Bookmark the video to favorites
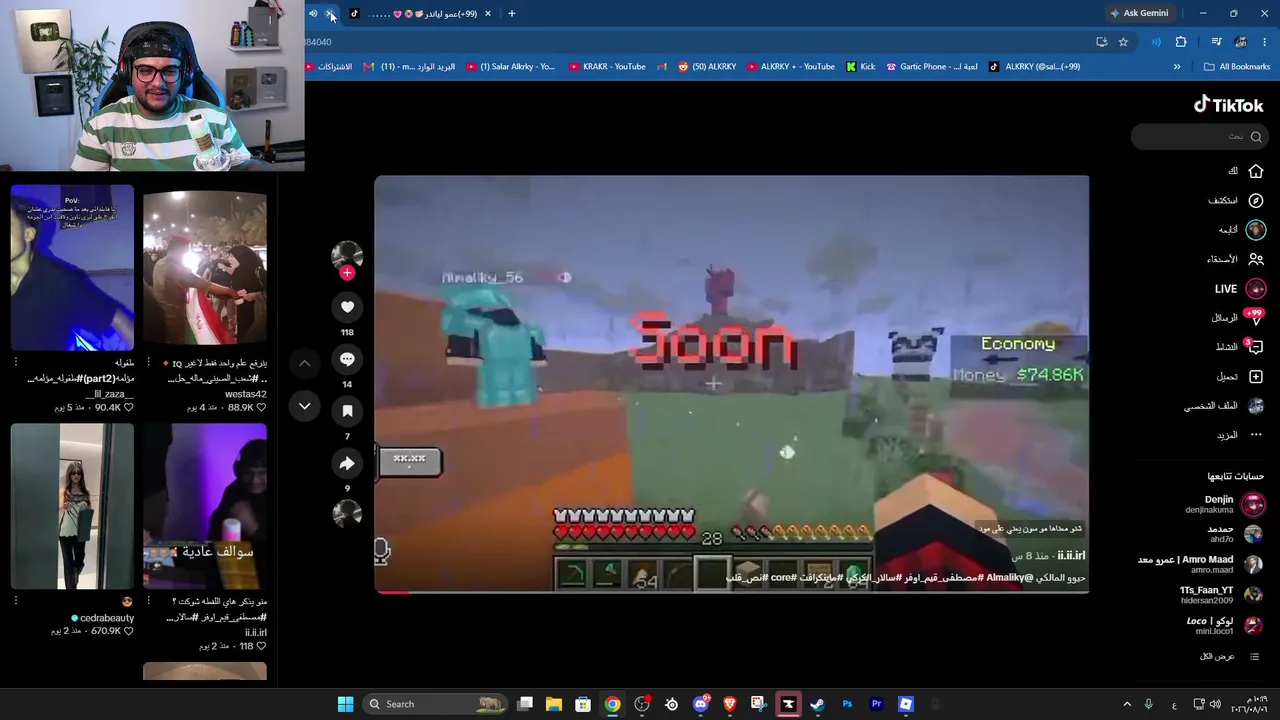The height and width of the screenshot is (720, 1280). tap(347, 411)
